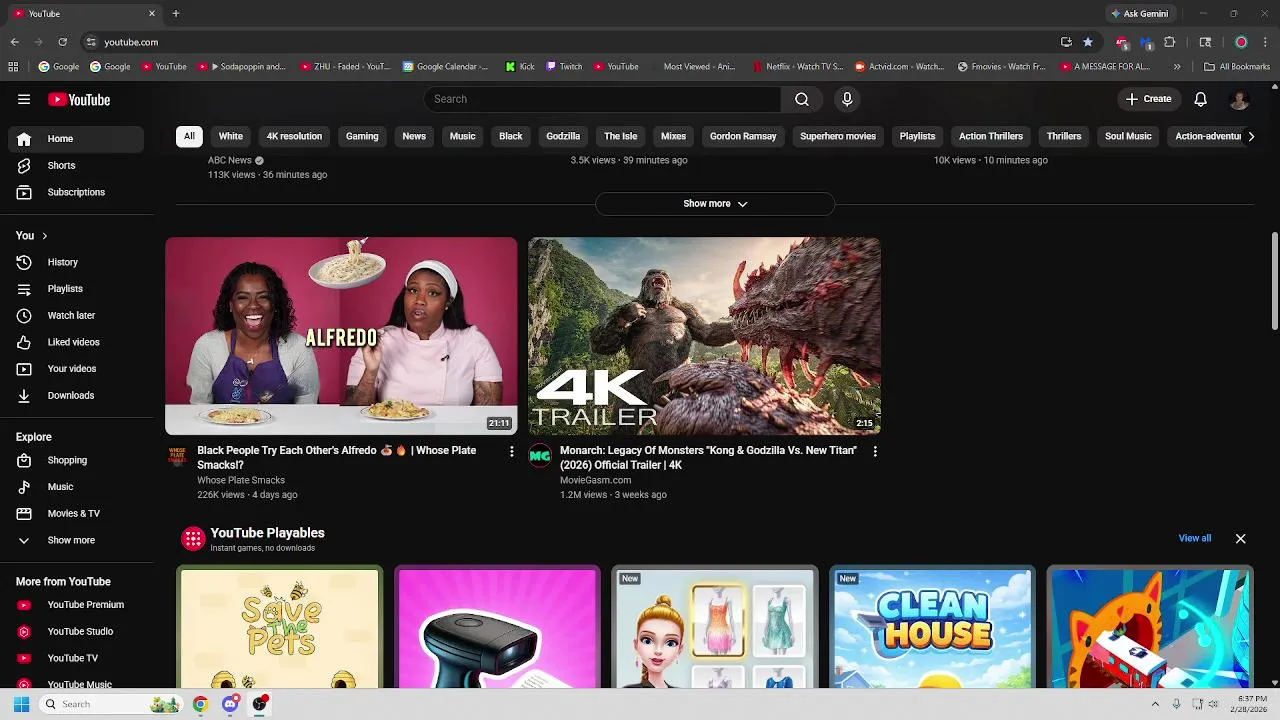Expand the You section chevron
Screen dimensions: 1280x720
pyautogui.click(x=44, y=236)
